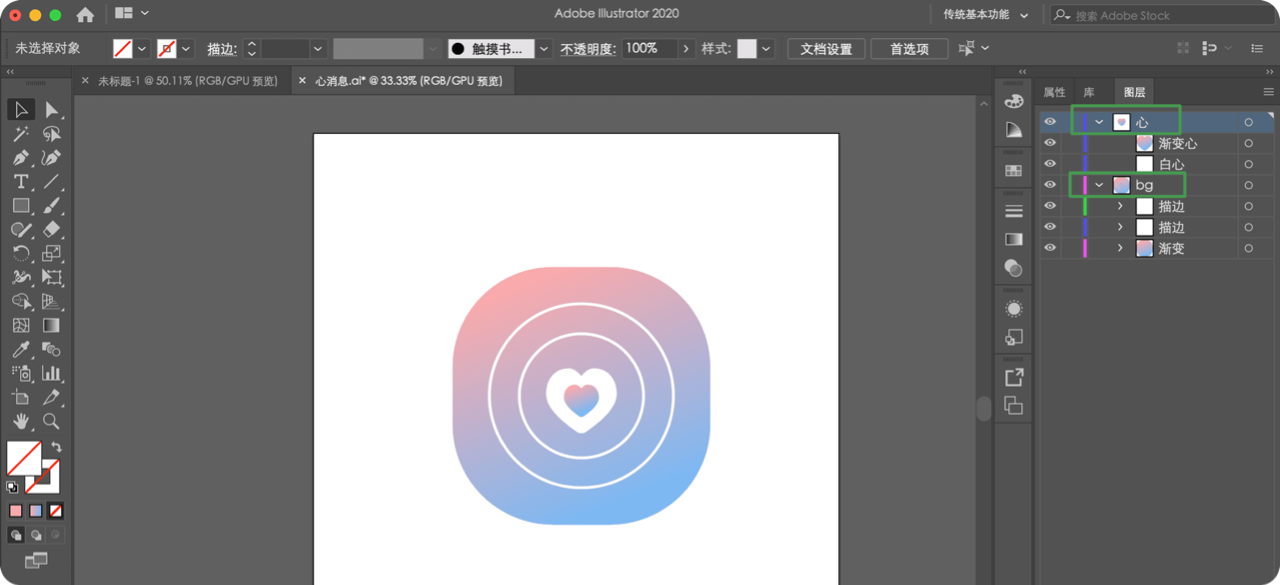Pick the Eyedropper tool
The height and width of the screenshot is (585, 1280).
coord(21,350)
